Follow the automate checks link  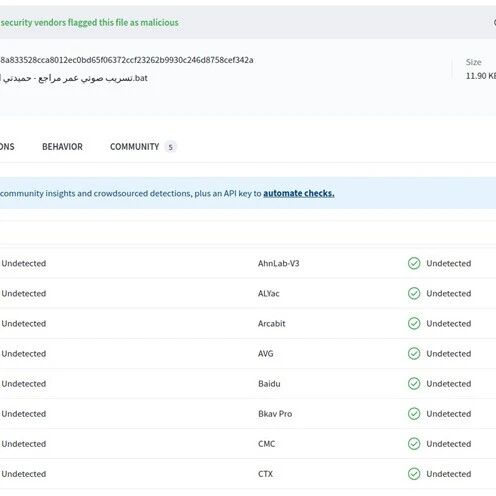click(299, 193)
